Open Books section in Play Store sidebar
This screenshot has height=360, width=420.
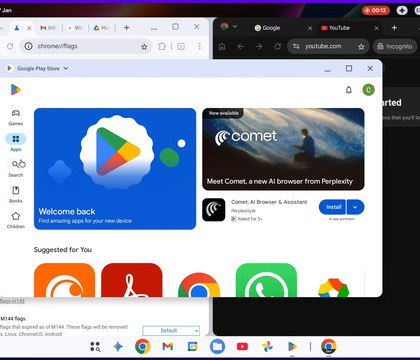[x=16, y=194]
